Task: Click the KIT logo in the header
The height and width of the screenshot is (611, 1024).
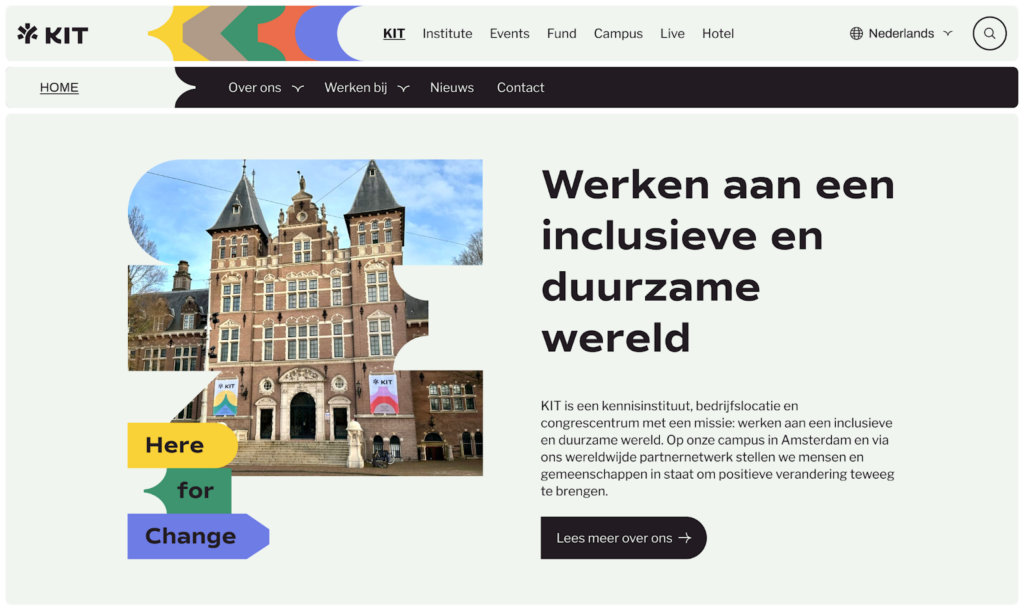Action: (x=53, y=34)
